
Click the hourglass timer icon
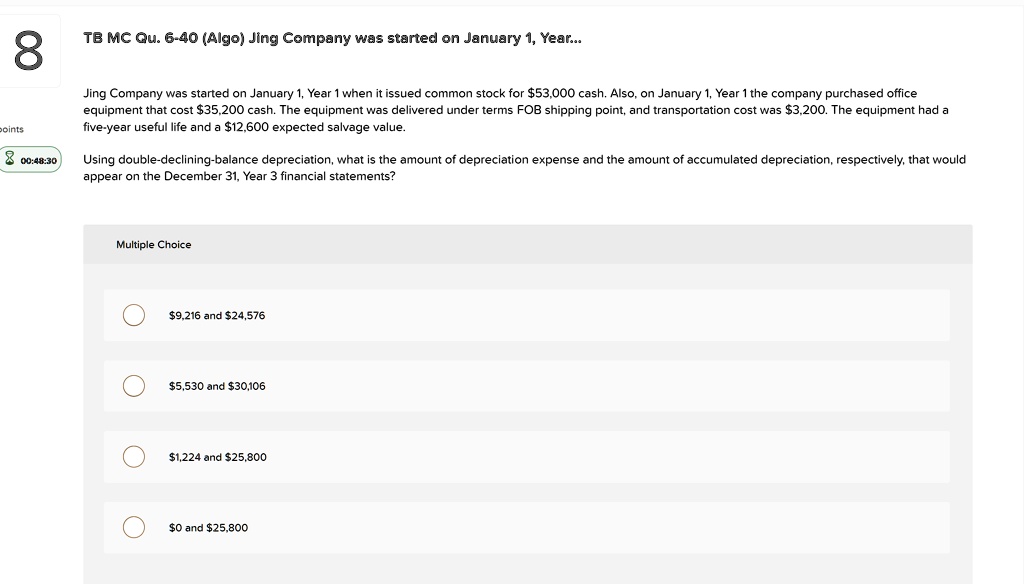click(x=9, y=159)
